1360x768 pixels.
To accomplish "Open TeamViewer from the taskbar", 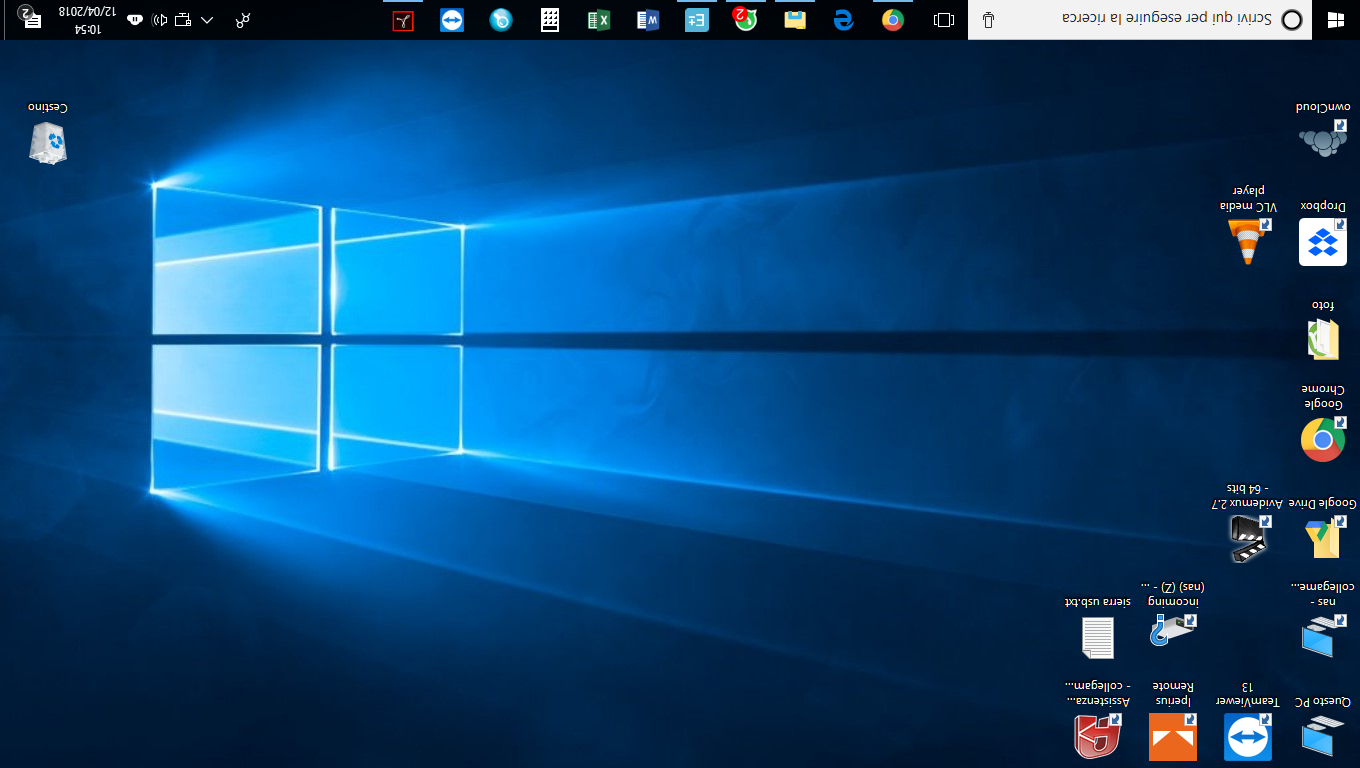I will coord(452,20).
